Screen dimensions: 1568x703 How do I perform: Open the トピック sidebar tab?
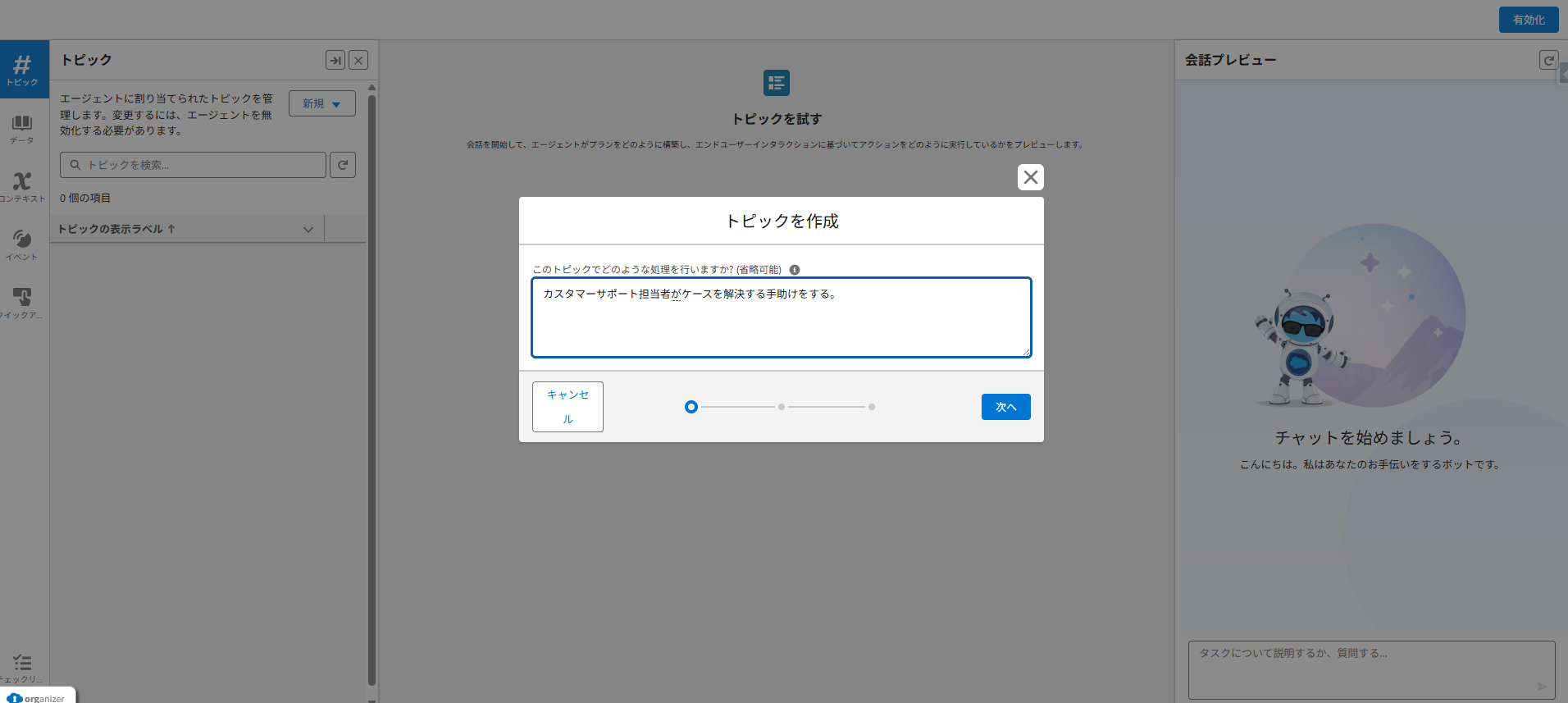point(23,70)
